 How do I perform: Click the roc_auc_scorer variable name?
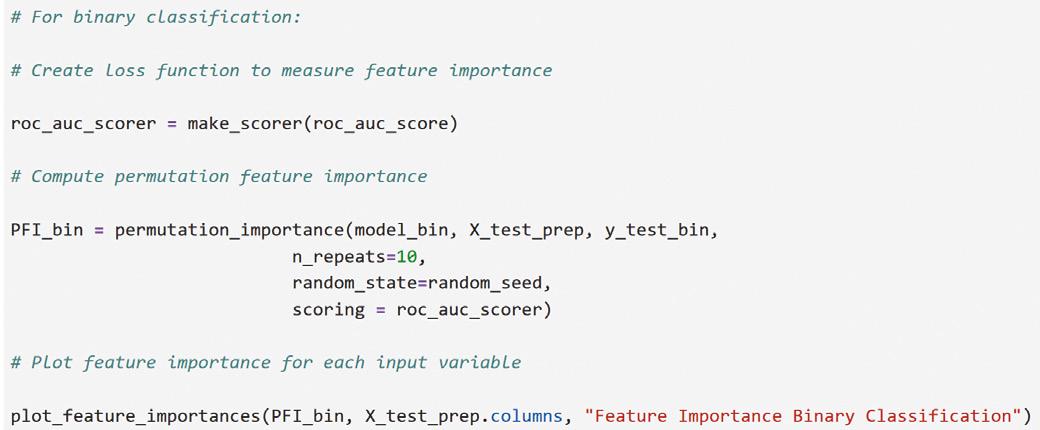[x=84, y=124]
